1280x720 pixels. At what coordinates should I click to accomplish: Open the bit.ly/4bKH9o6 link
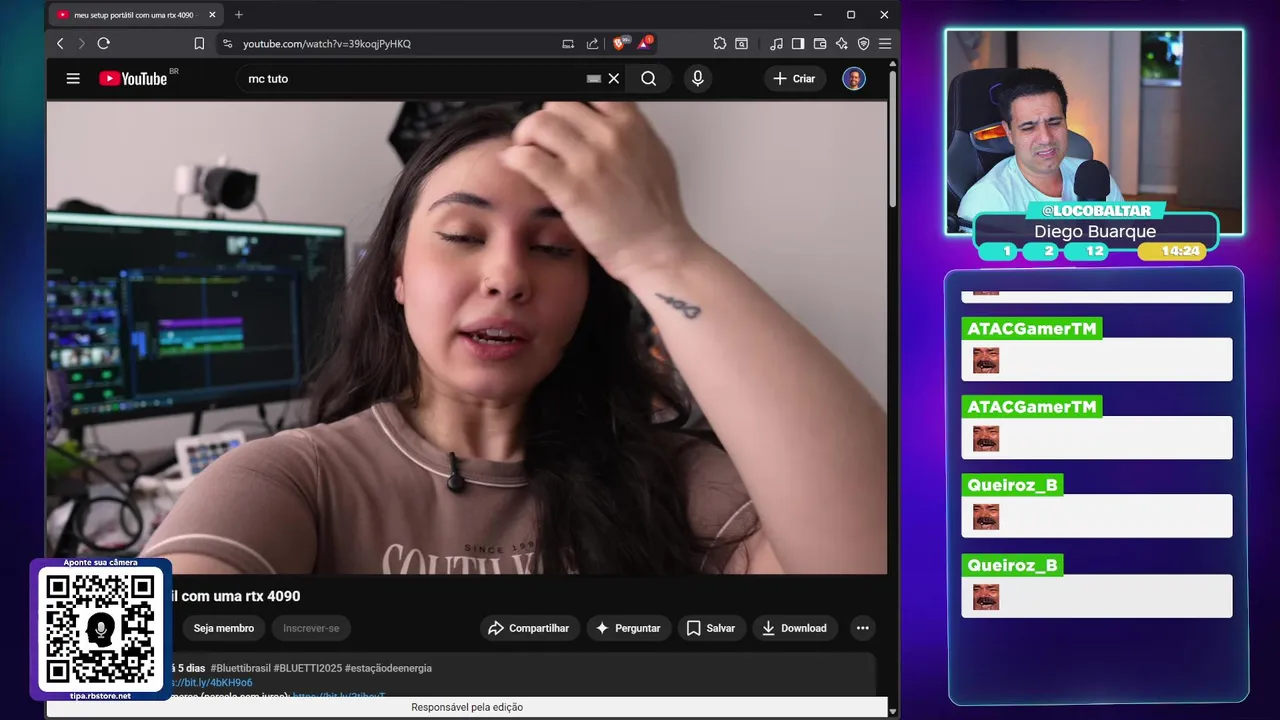(212, 682)
